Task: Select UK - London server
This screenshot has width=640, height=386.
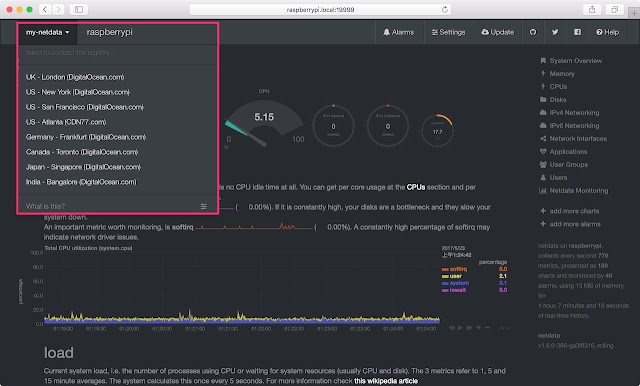Action: click(x=75, y=77)
